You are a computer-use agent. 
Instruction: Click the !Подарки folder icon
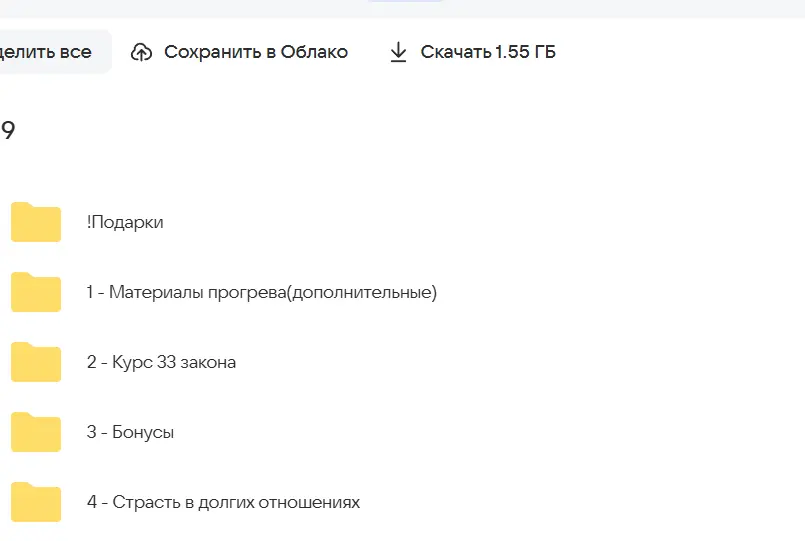tap(36, 222)
